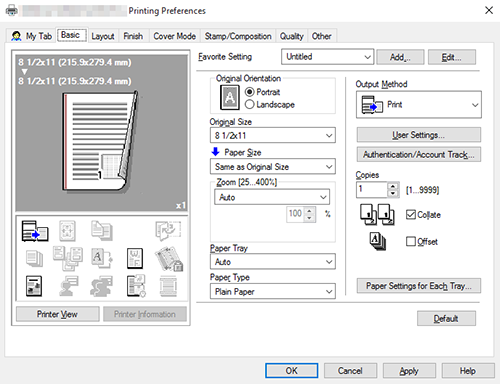The width and height of the screenshot is (500, 384).
Task: Click the Printer View button
Action: [57, 314]
